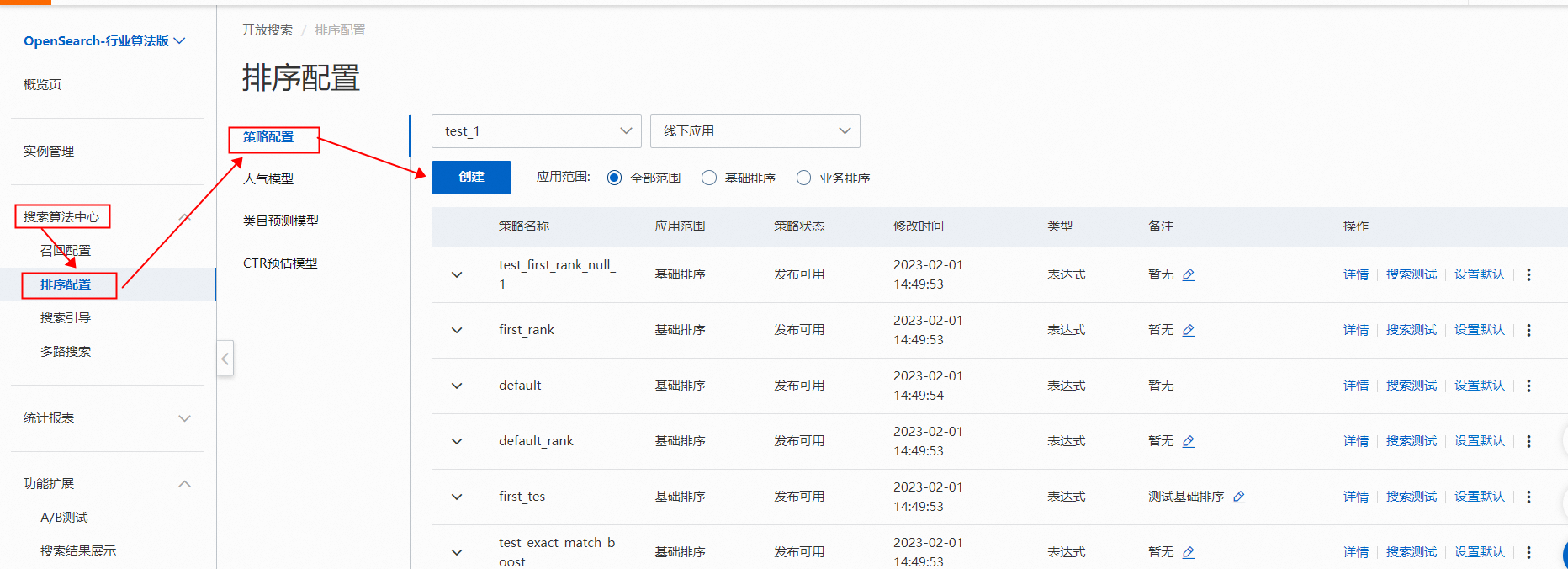
Task: Open 实例管理 in sidebar
Action: [49, 152]
